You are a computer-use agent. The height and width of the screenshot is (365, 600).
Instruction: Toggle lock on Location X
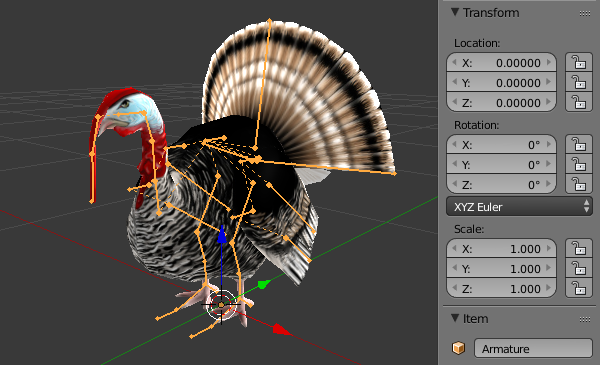(579, 62)
